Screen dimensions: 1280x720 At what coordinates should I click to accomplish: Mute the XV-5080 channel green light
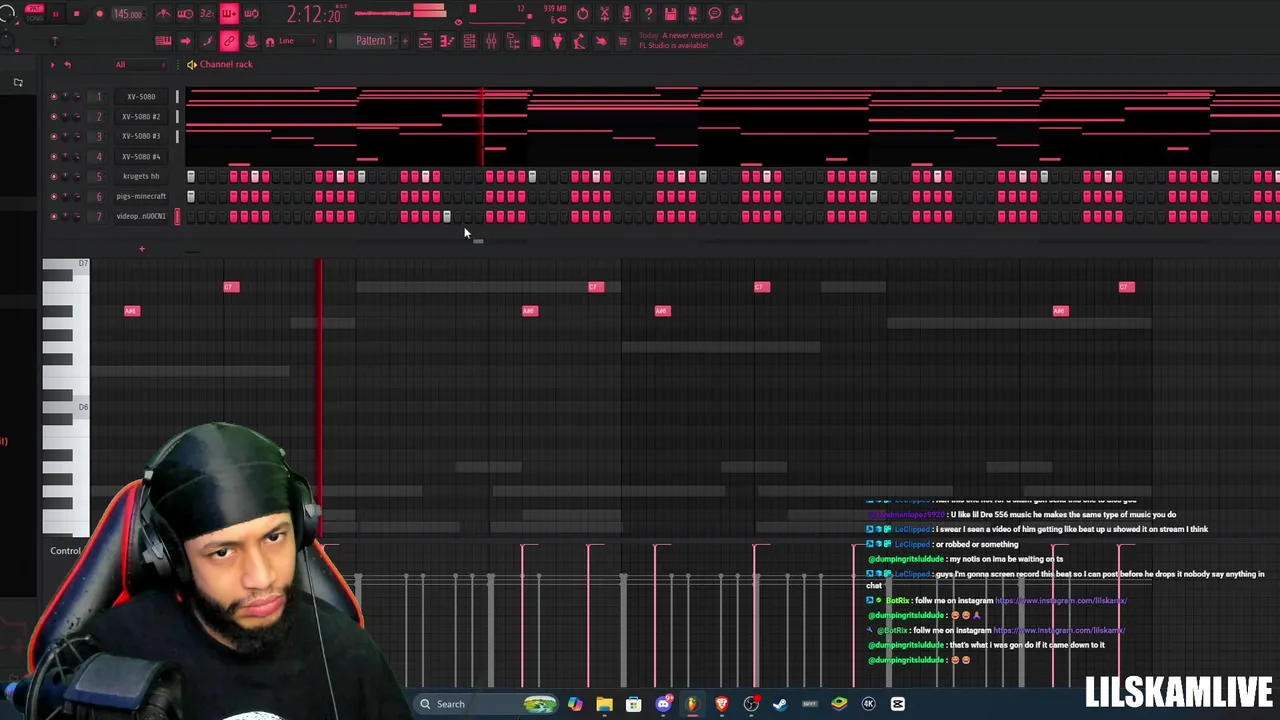[54, 97]
